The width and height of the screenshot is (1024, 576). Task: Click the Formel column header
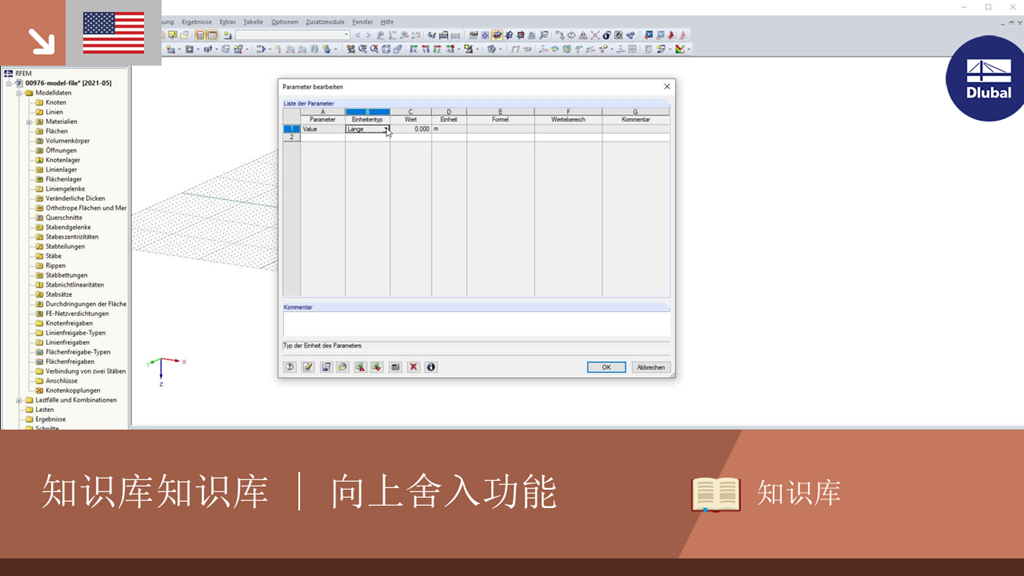click(500, 120)
